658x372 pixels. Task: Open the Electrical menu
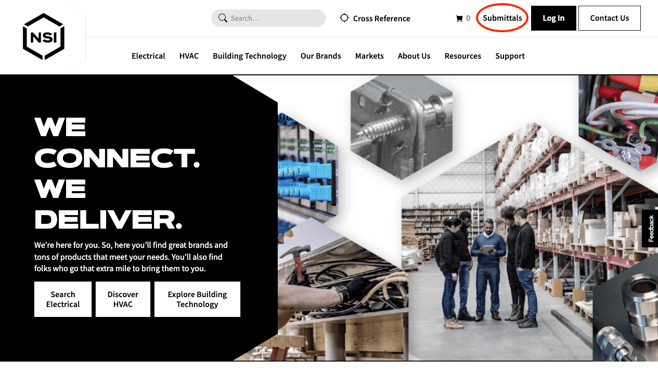(148, 56)
